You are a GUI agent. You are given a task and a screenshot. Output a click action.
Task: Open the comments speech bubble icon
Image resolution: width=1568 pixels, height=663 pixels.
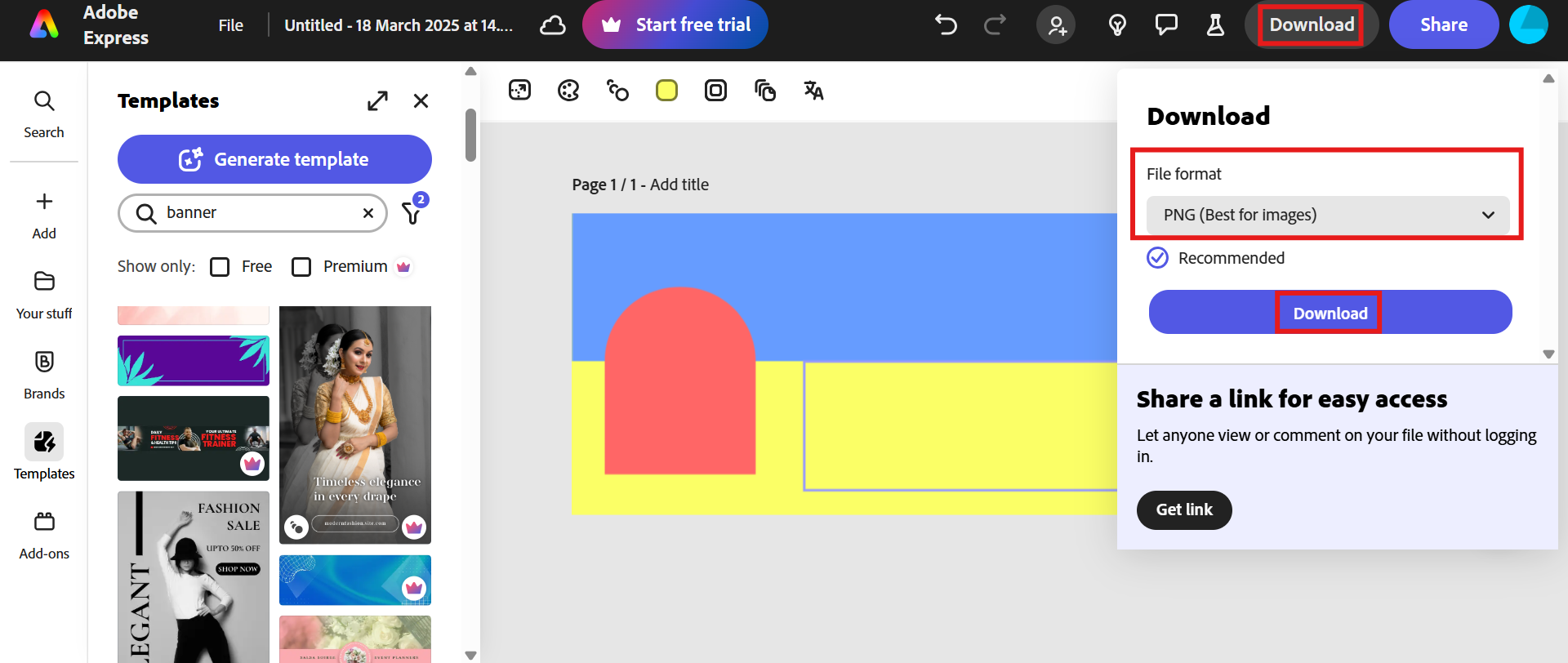[x=1166, y=25]
